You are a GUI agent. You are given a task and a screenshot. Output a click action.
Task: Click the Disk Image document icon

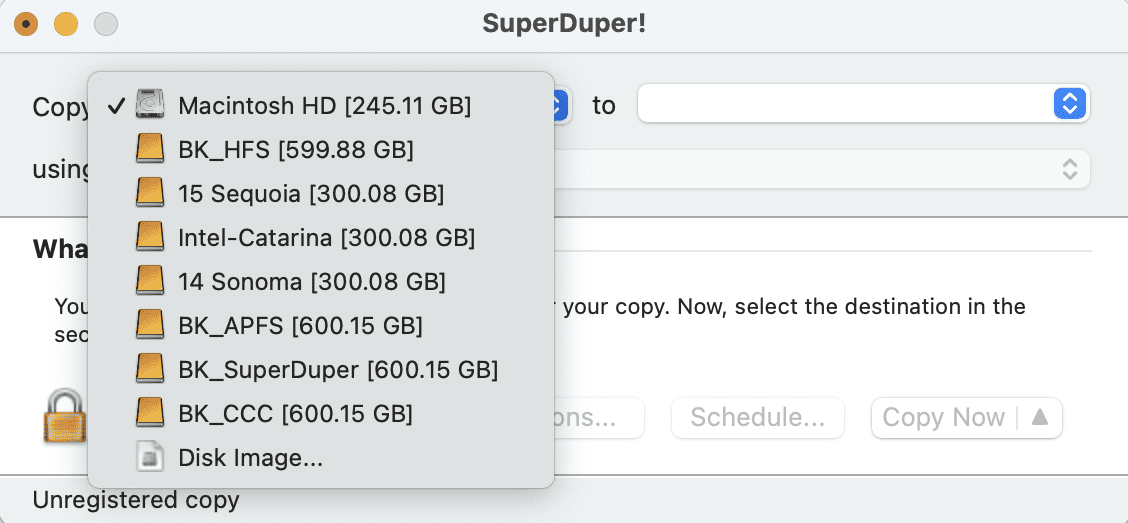click(x=150, y=457)
